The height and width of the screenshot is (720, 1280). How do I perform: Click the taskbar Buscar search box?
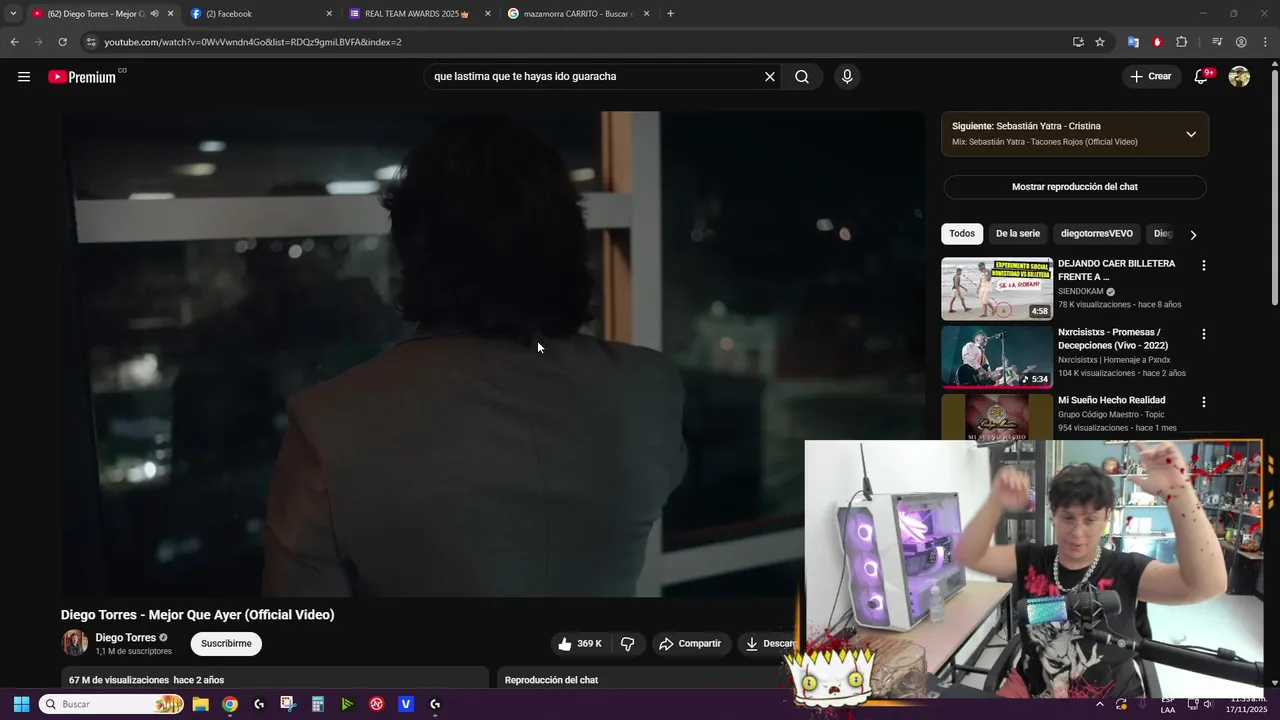[112, 704]
